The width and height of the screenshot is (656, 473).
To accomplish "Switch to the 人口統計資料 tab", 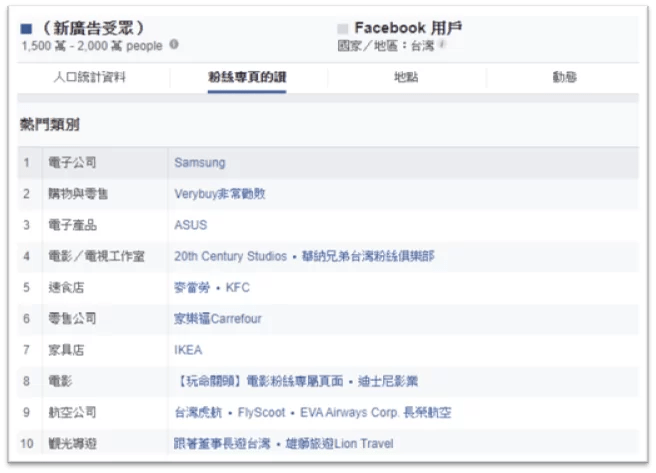I will 90,77.
